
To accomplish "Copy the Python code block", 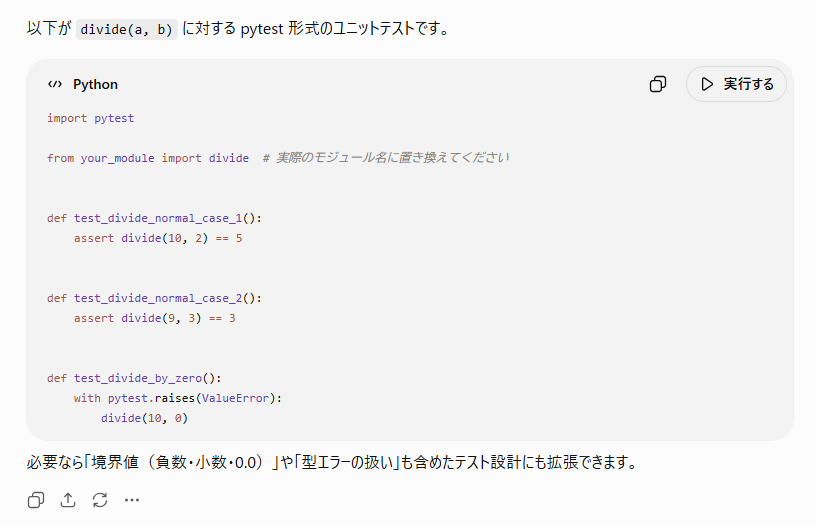I will (658, 84).
